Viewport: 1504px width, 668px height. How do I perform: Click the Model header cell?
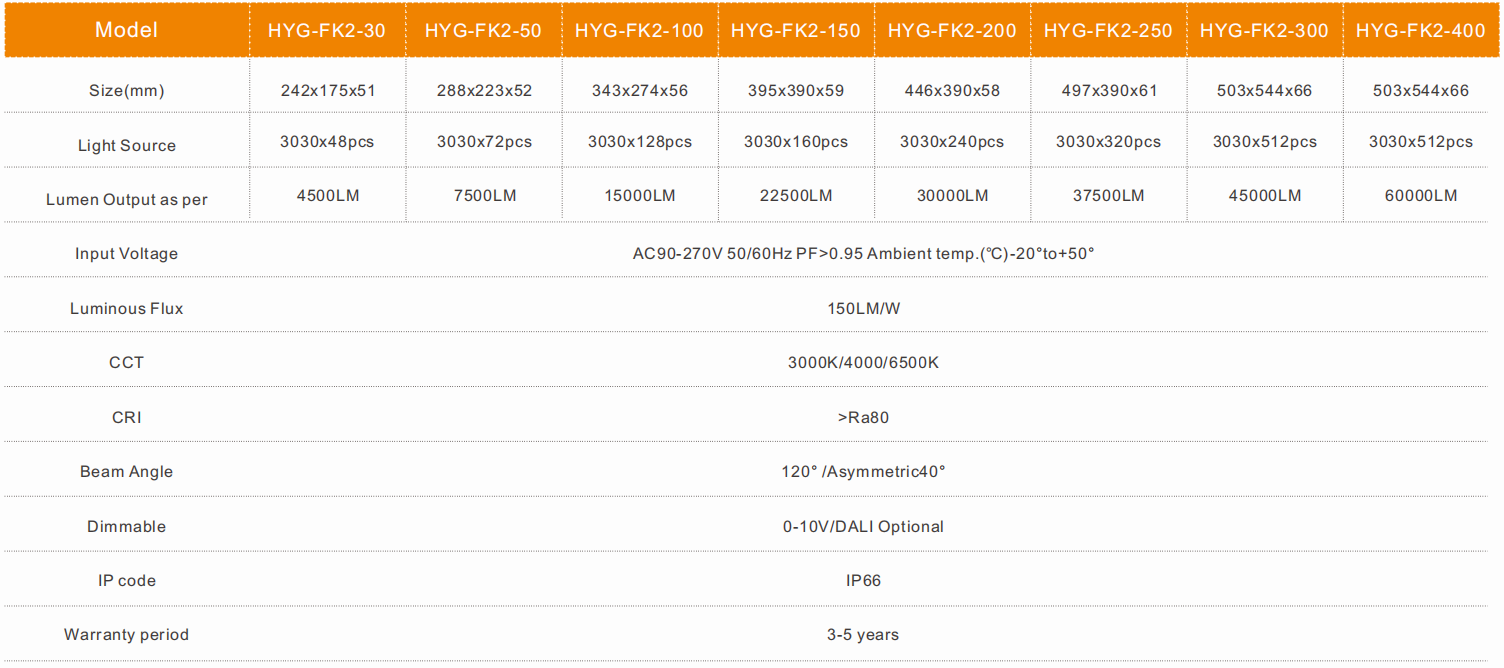126,30
